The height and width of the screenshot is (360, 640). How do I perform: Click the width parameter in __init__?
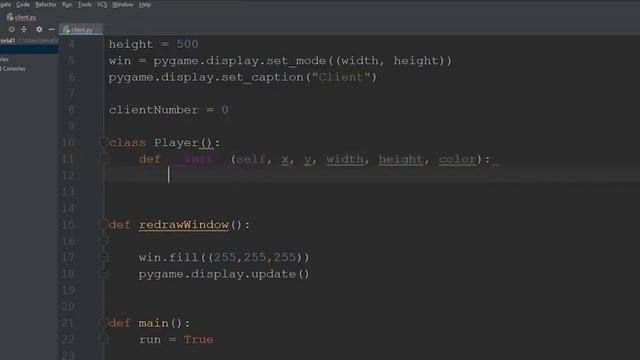(x=345, y=159)
